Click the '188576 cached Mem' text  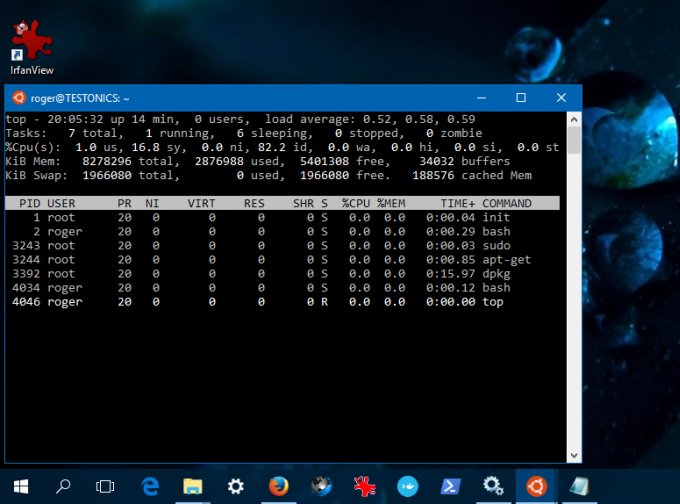472,175
